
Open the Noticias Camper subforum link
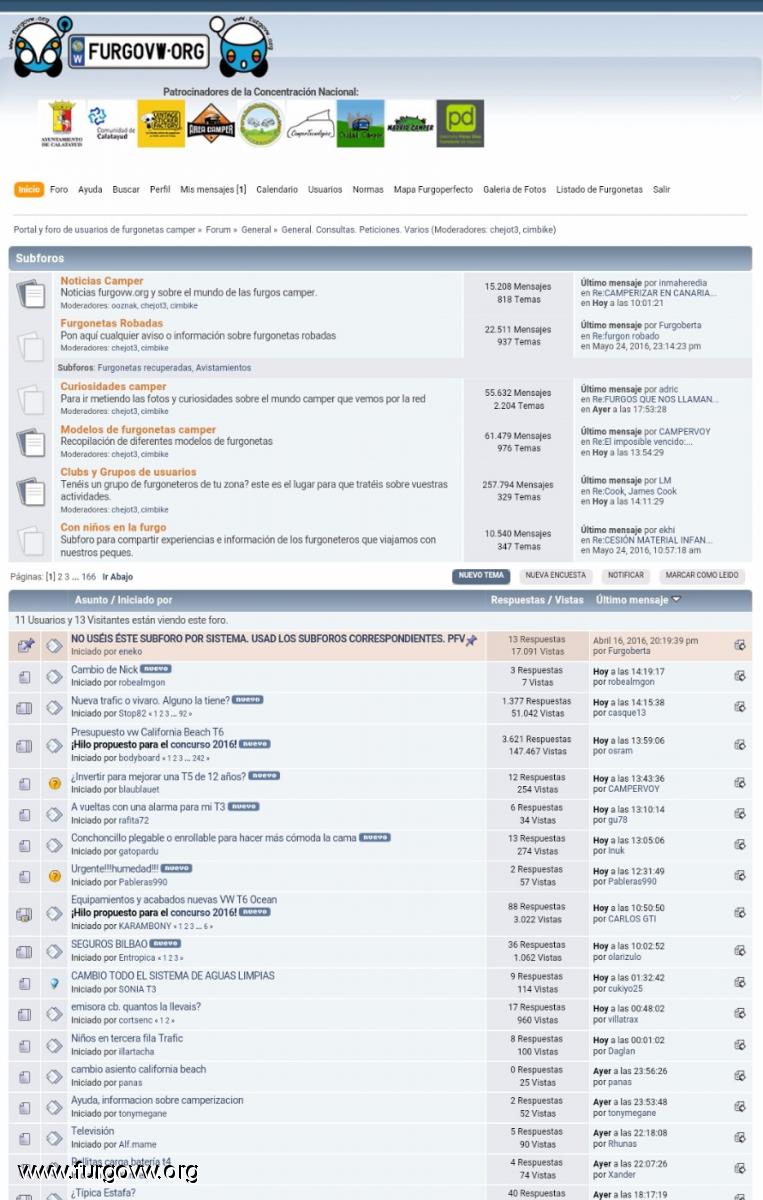point(102,281)
